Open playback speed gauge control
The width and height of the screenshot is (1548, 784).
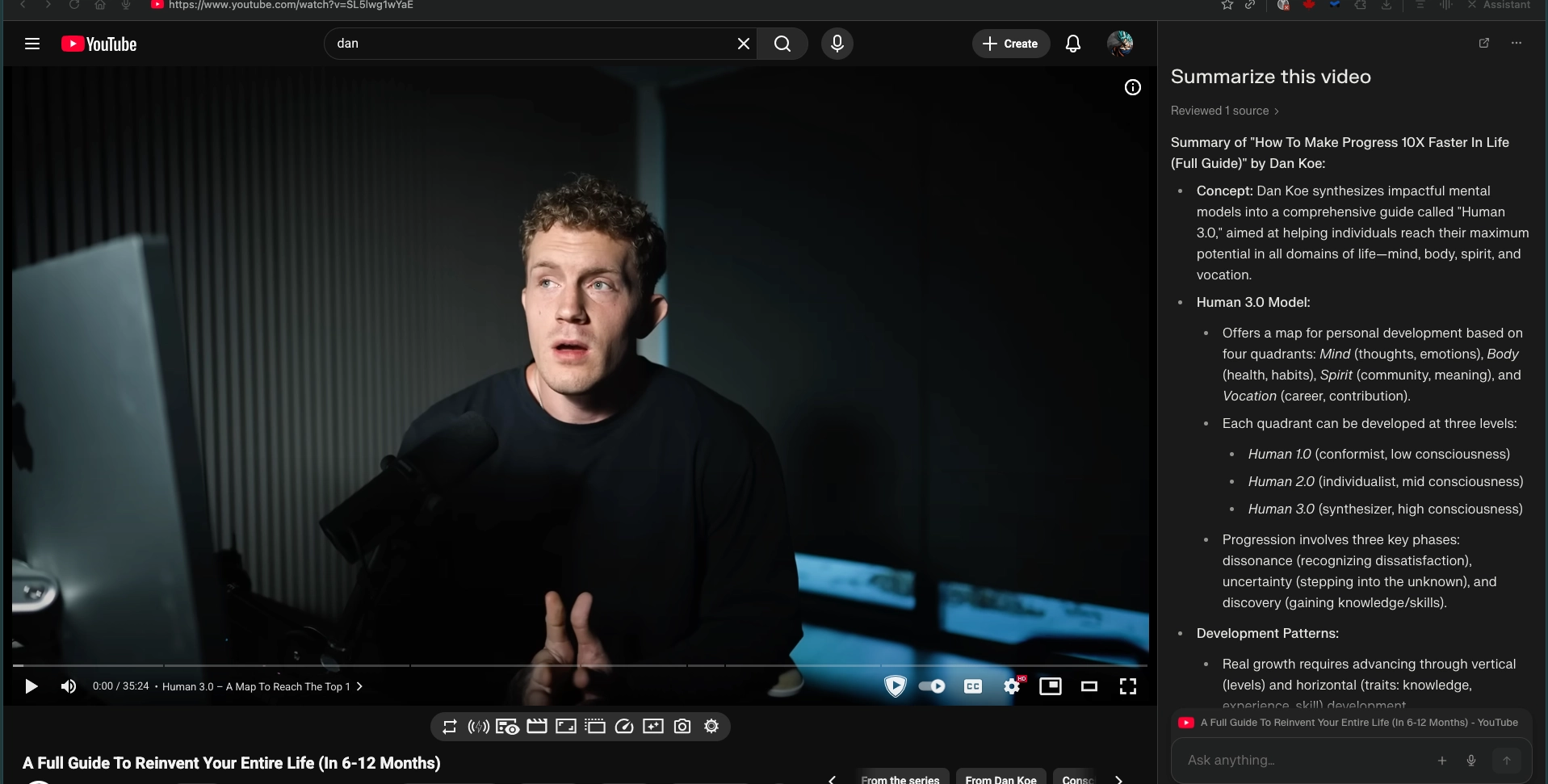click(x=624, y=727)
